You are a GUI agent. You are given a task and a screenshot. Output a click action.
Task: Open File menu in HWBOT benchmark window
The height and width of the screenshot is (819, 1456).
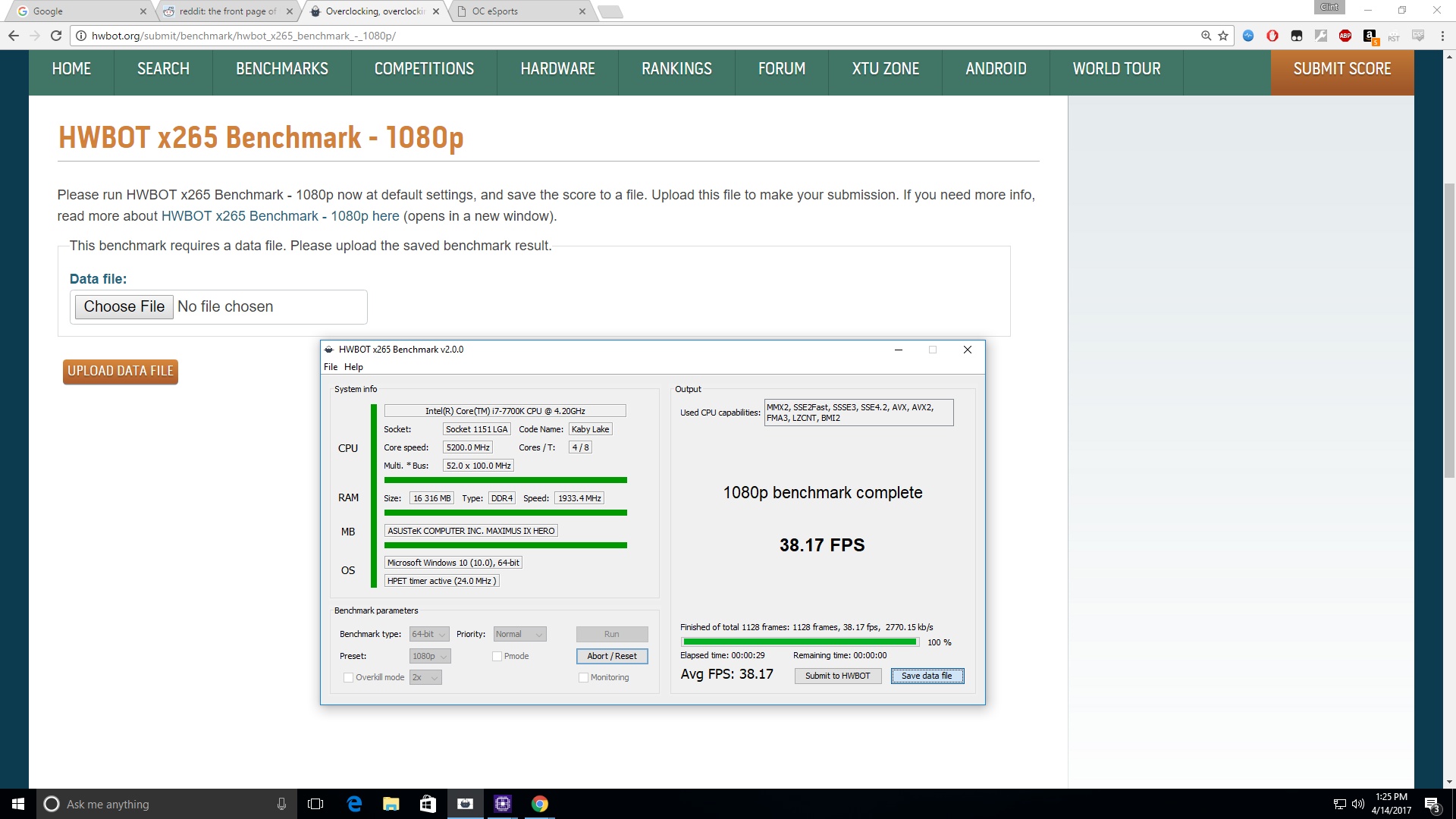click(331, 367)
